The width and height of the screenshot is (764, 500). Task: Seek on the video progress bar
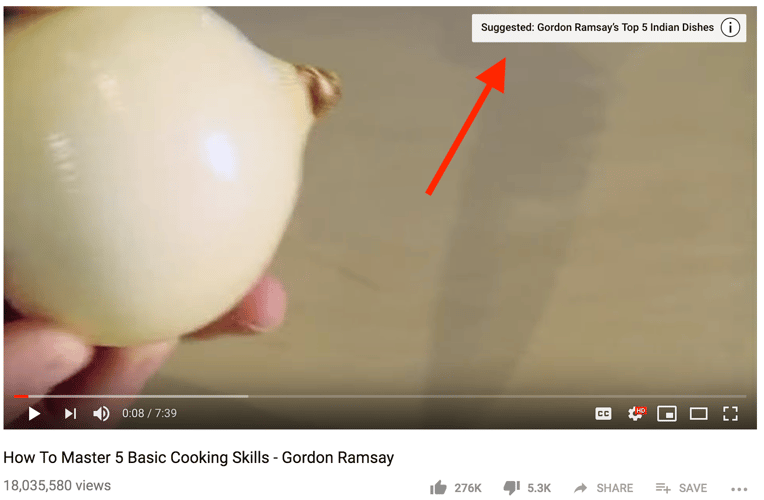pos(382,398)
